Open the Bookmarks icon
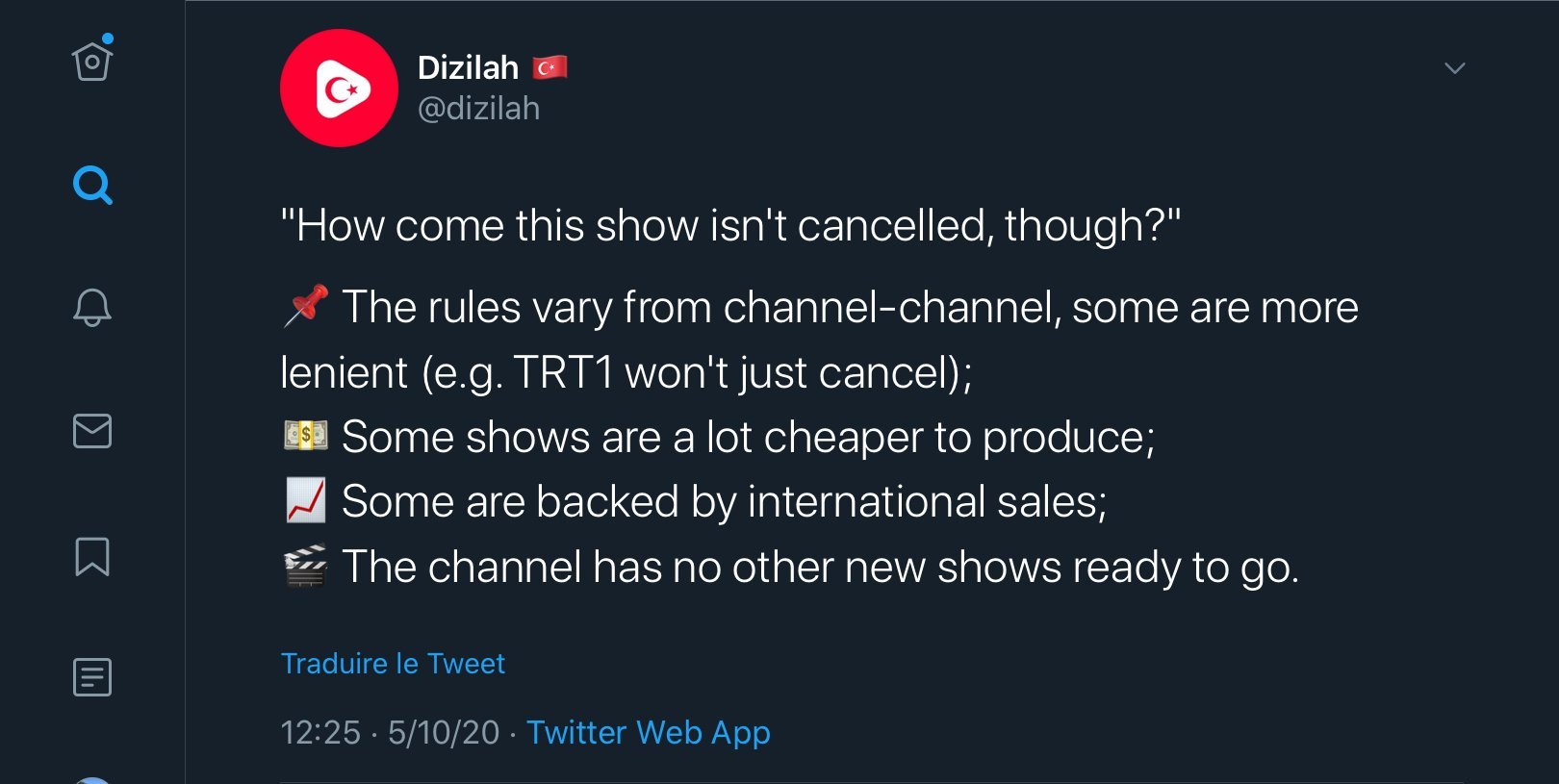This screenshot has width=1559, height=784. click(92, 556)
